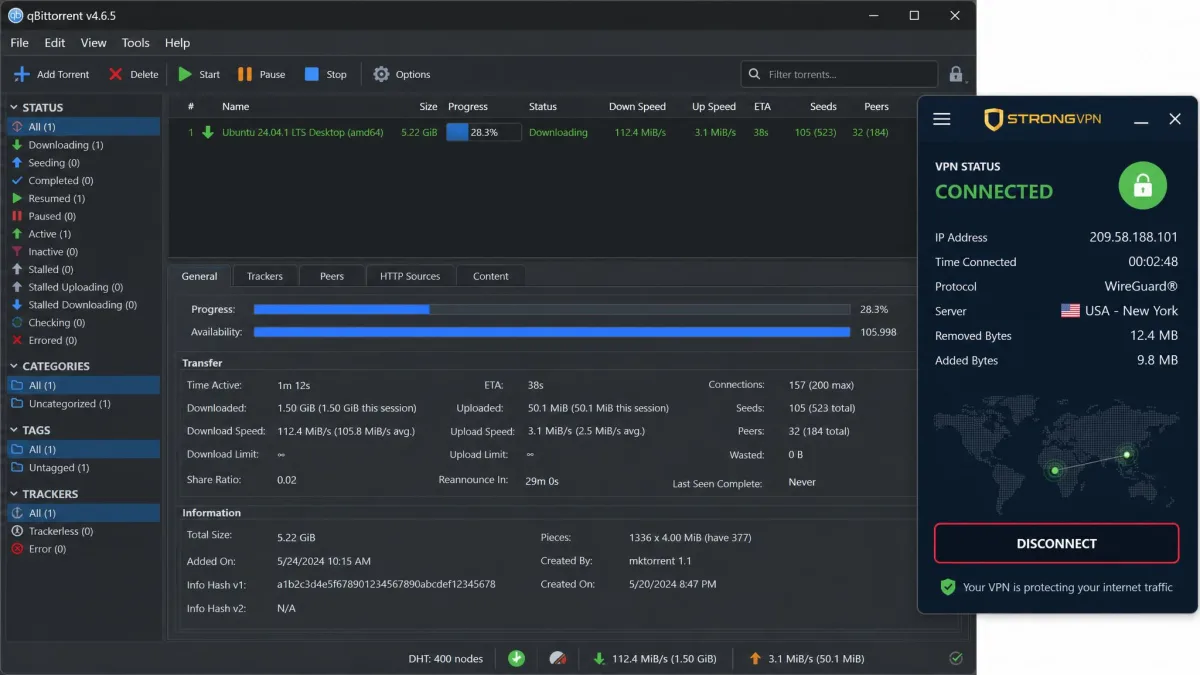This screenshot has width=1200, height=675.
Task: Click the green download arrow of Ubuntu torrent
Action: pyautogui.click(x=208, y=132)
